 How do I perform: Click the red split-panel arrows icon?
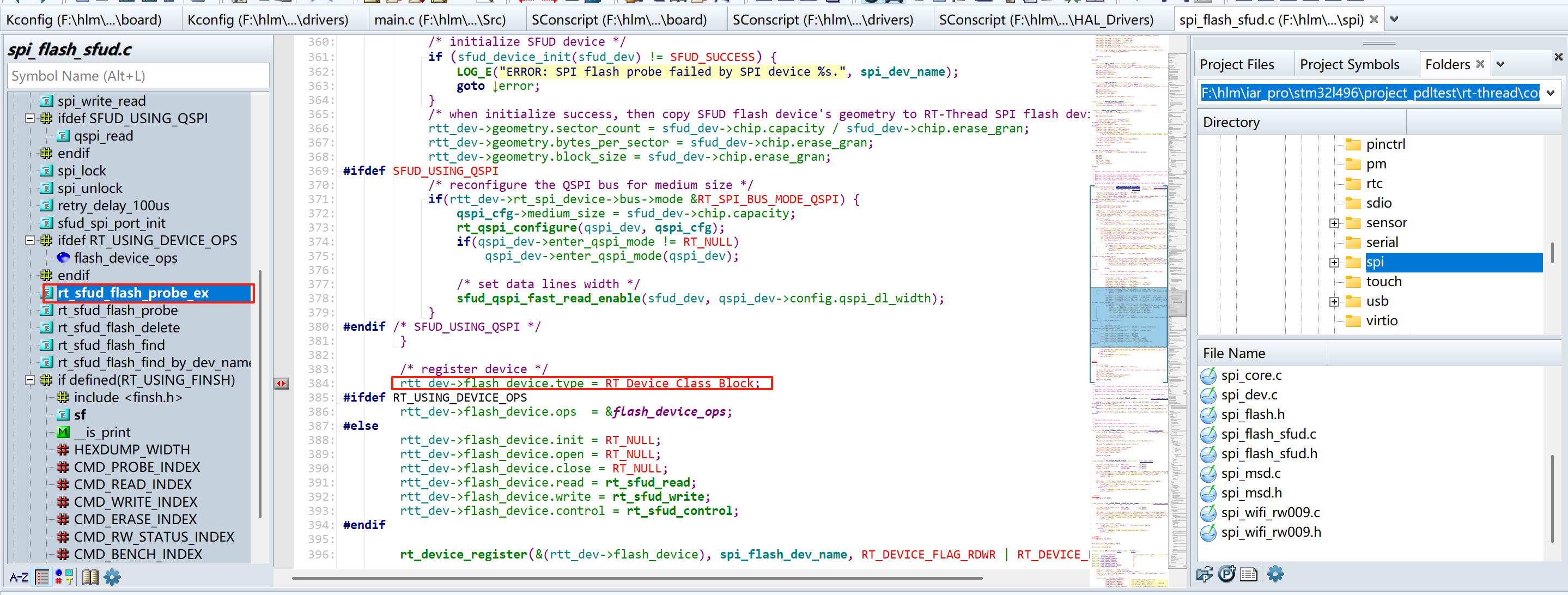pyautogui.click(x=281, y=384)
